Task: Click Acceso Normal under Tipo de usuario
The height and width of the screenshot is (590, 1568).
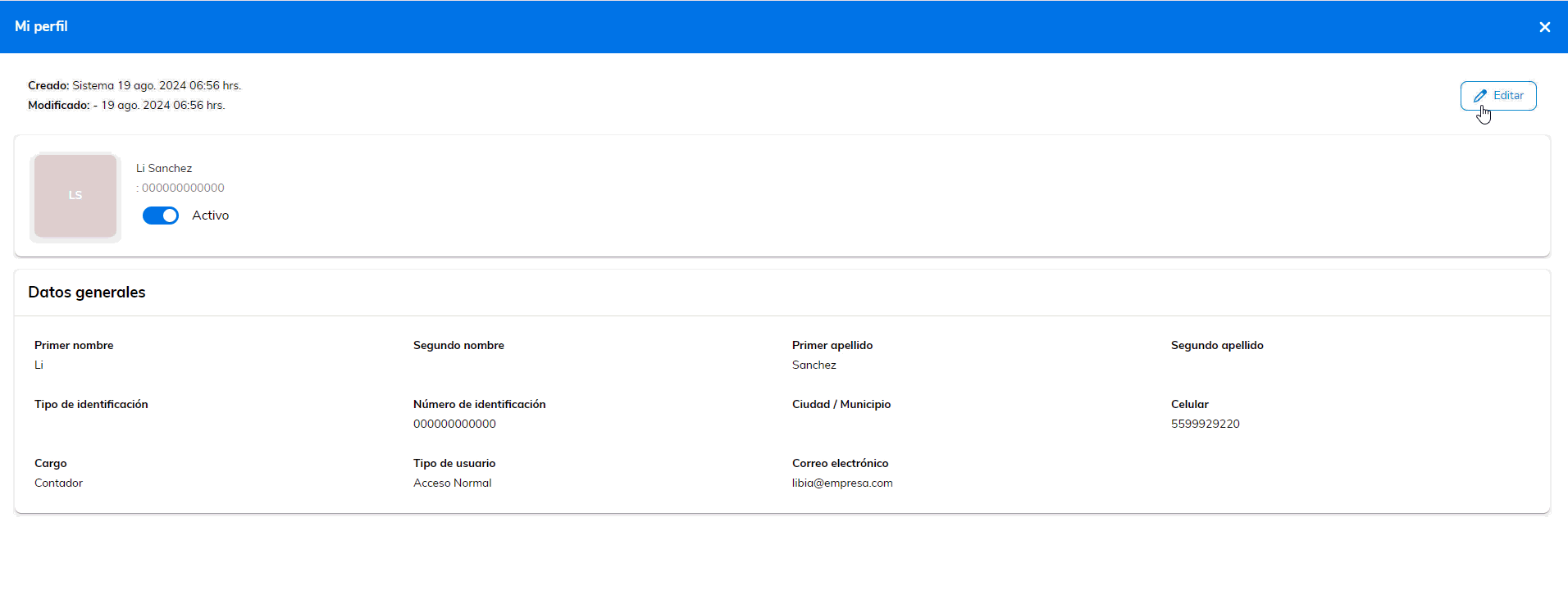Action: (452, 483)
